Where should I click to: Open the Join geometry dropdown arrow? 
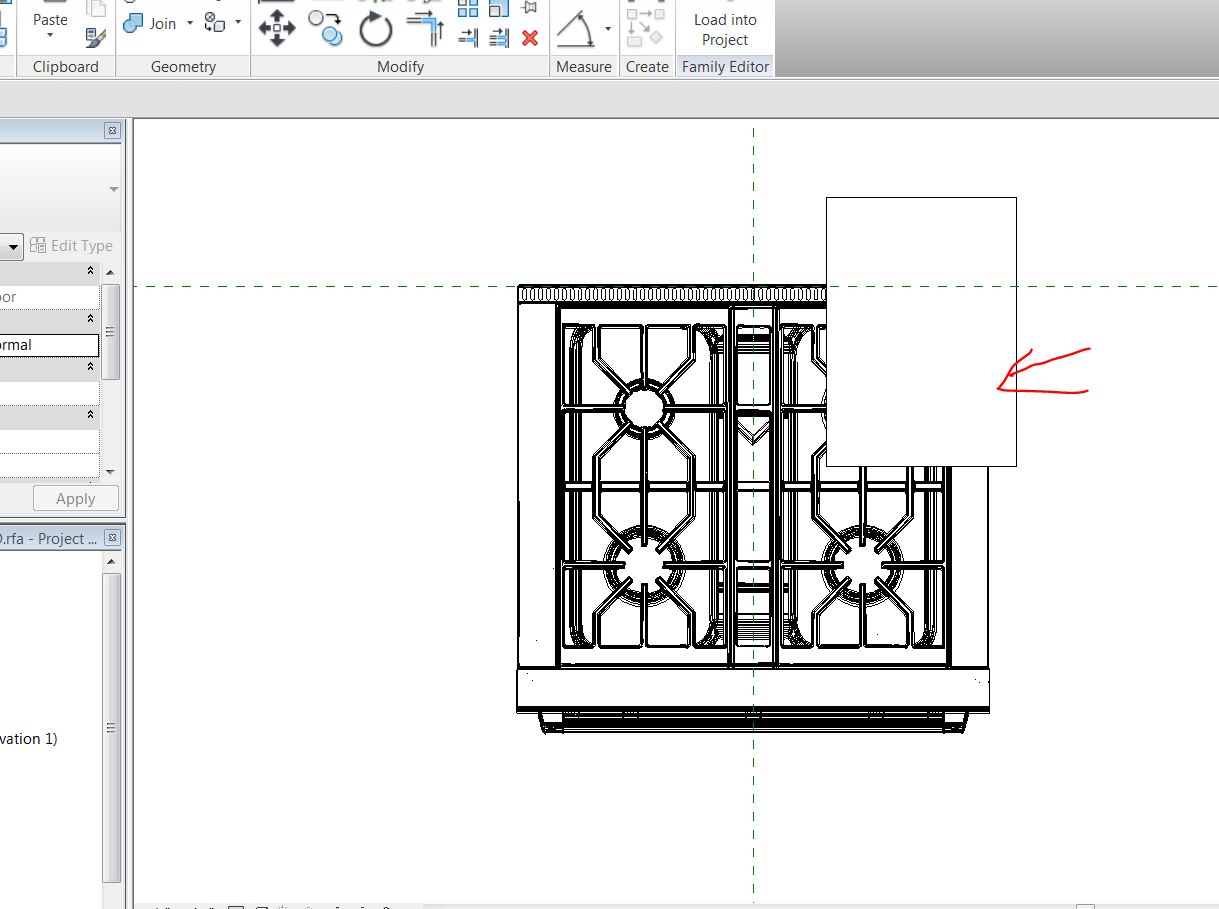pyautogui.click(x=190, y=23)
